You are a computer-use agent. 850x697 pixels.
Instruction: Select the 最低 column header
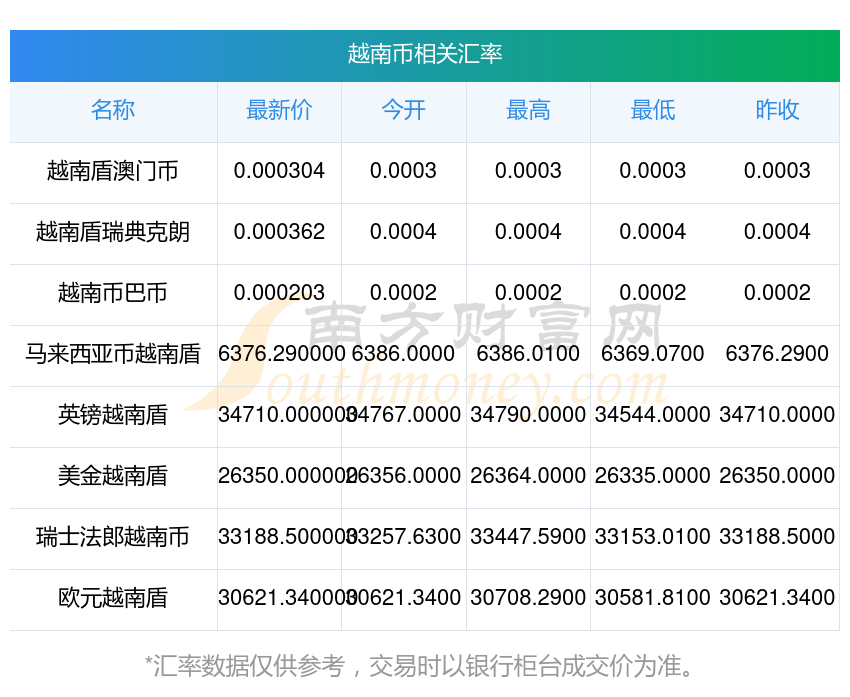point(652,111)
